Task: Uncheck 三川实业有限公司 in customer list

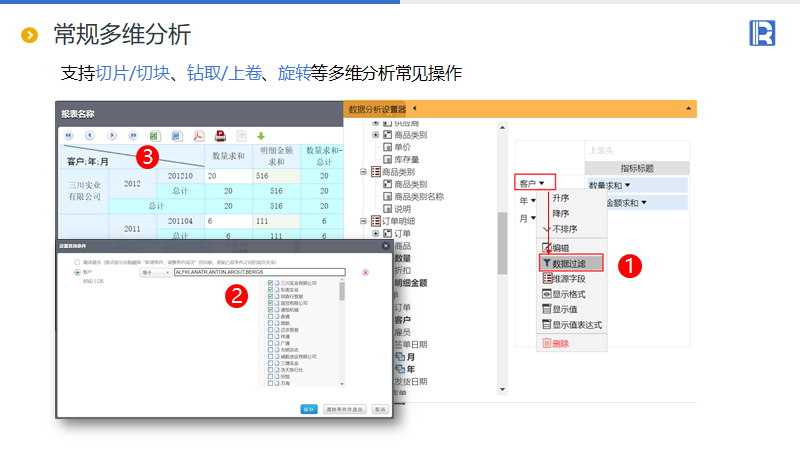Action: pos(270,283)
